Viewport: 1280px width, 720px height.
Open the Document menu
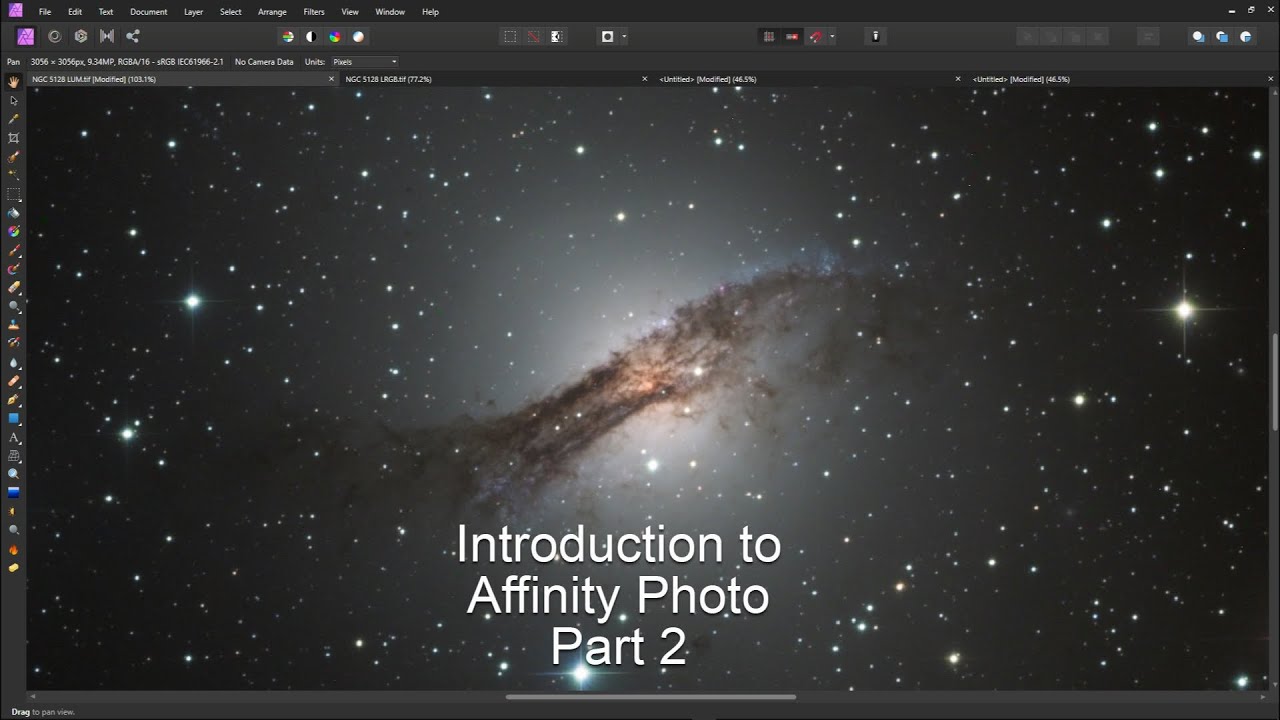tap(148, 12)
